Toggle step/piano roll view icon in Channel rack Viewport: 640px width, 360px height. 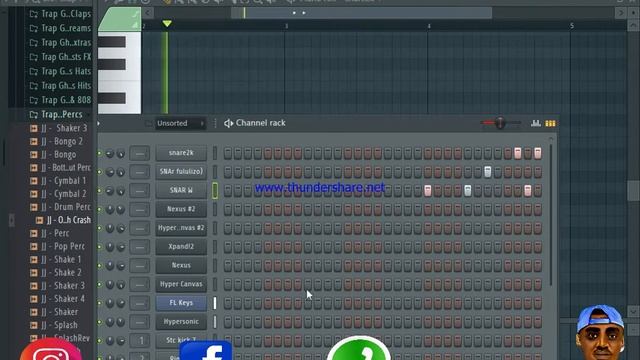click(x=550, y=123)
